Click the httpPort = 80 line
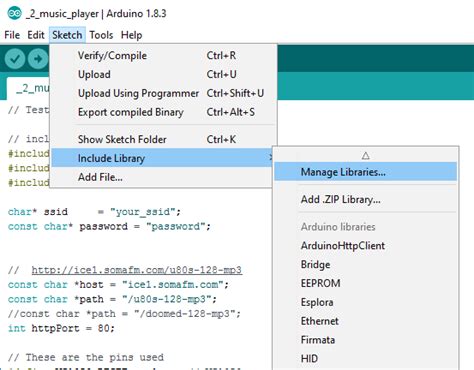 click(x=61, y=328)
